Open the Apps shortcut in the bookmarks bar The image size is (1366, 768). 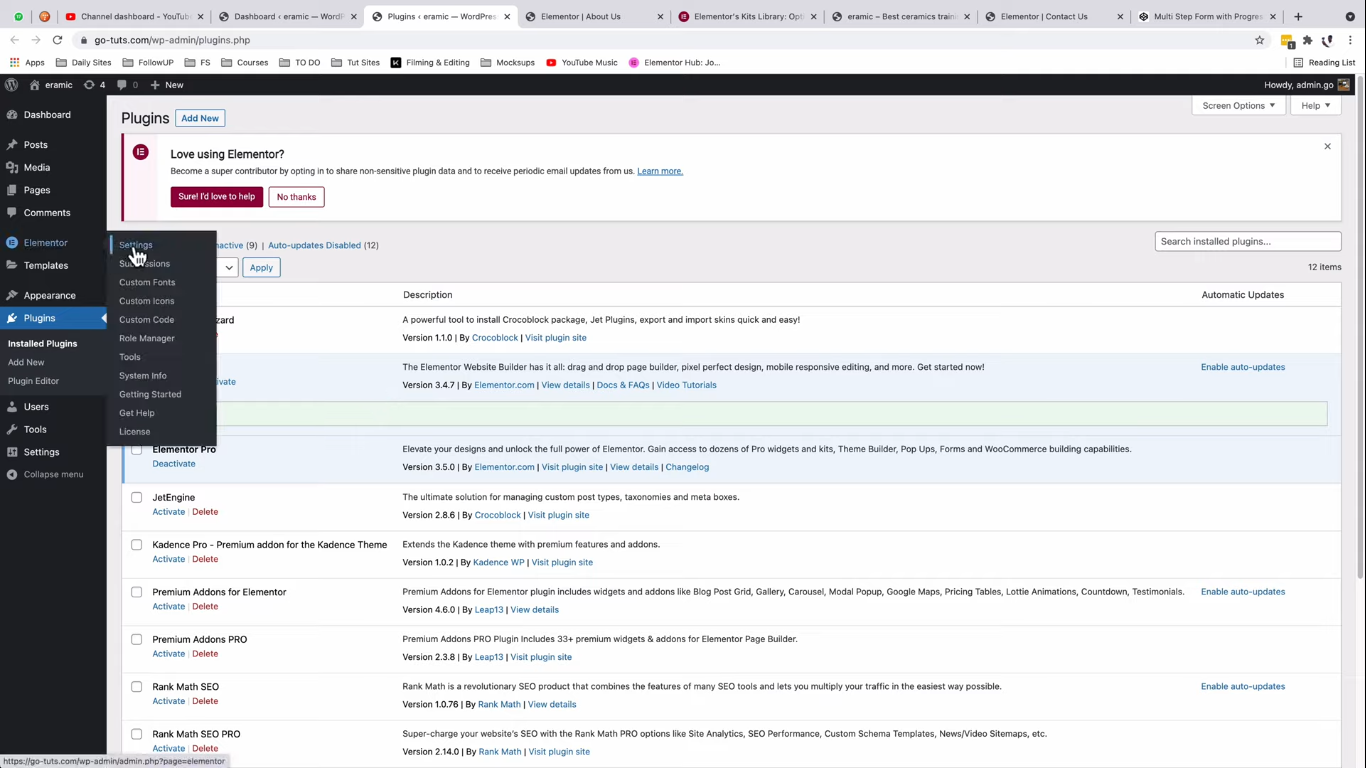click(x=27, y=62)
